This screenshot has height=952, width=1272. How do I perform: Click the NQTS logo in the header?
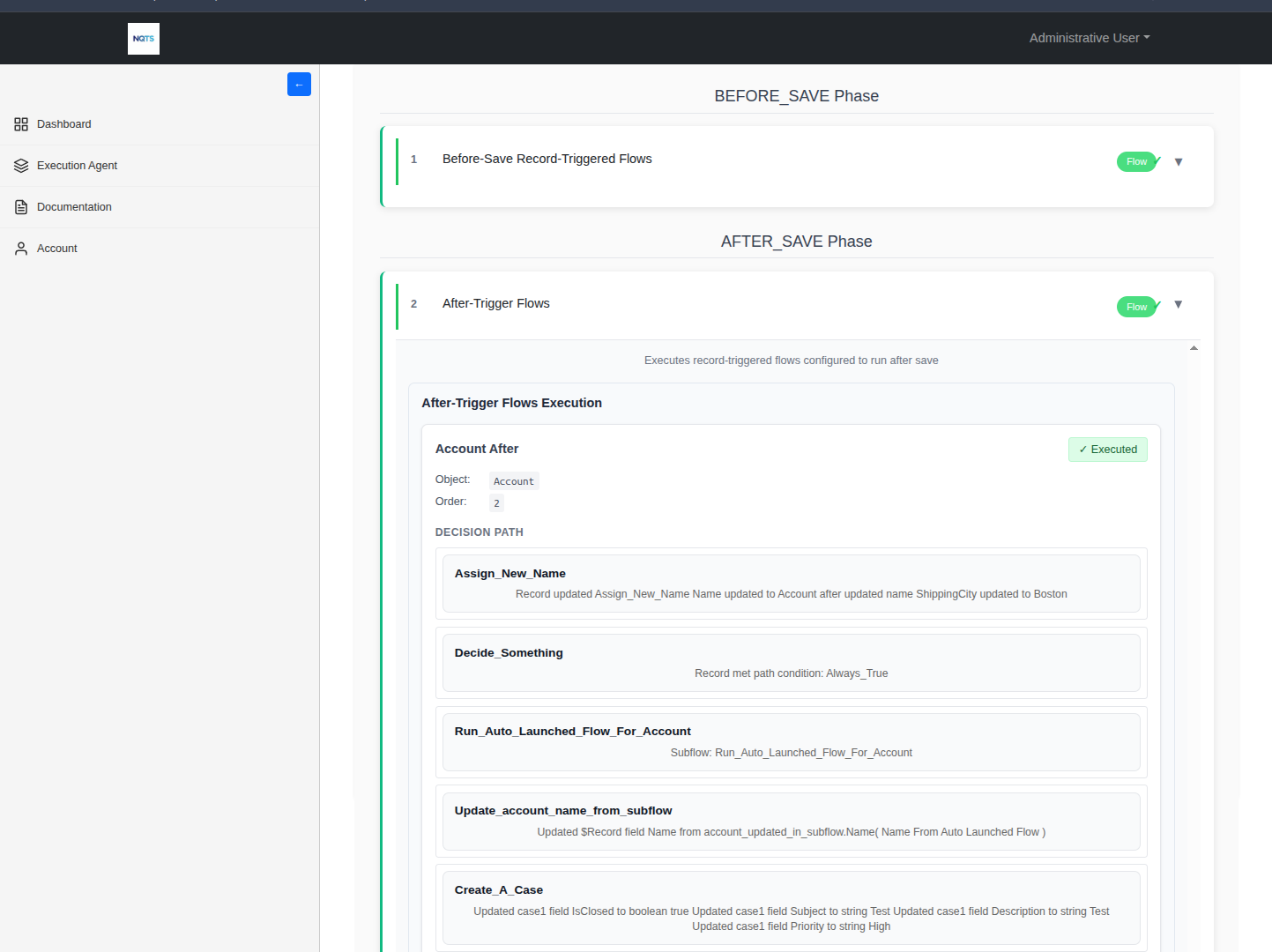click(x=143, y=38)
